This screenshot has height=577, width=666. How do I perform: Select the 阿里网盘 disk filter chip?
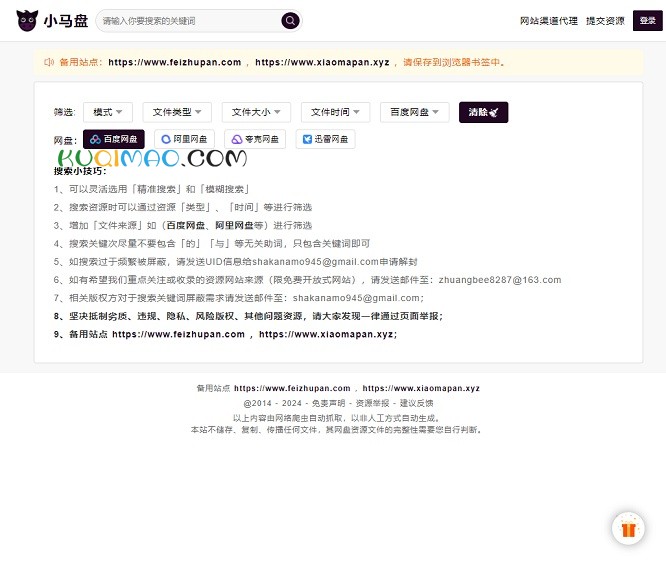click(x=184, y=139)
